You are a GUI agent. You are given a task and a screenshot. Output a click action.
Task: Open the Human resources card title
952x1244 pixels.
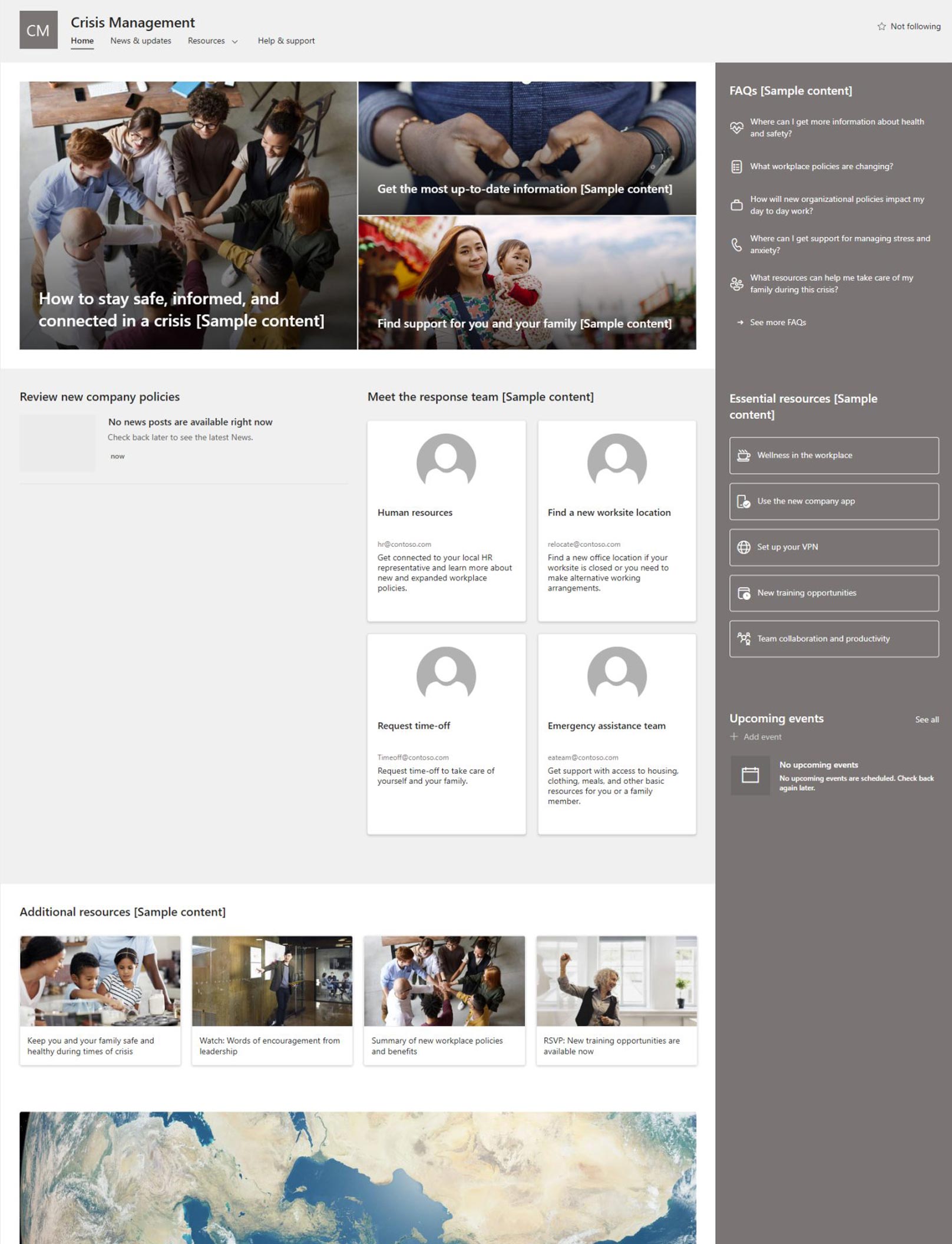coord(415,513)
